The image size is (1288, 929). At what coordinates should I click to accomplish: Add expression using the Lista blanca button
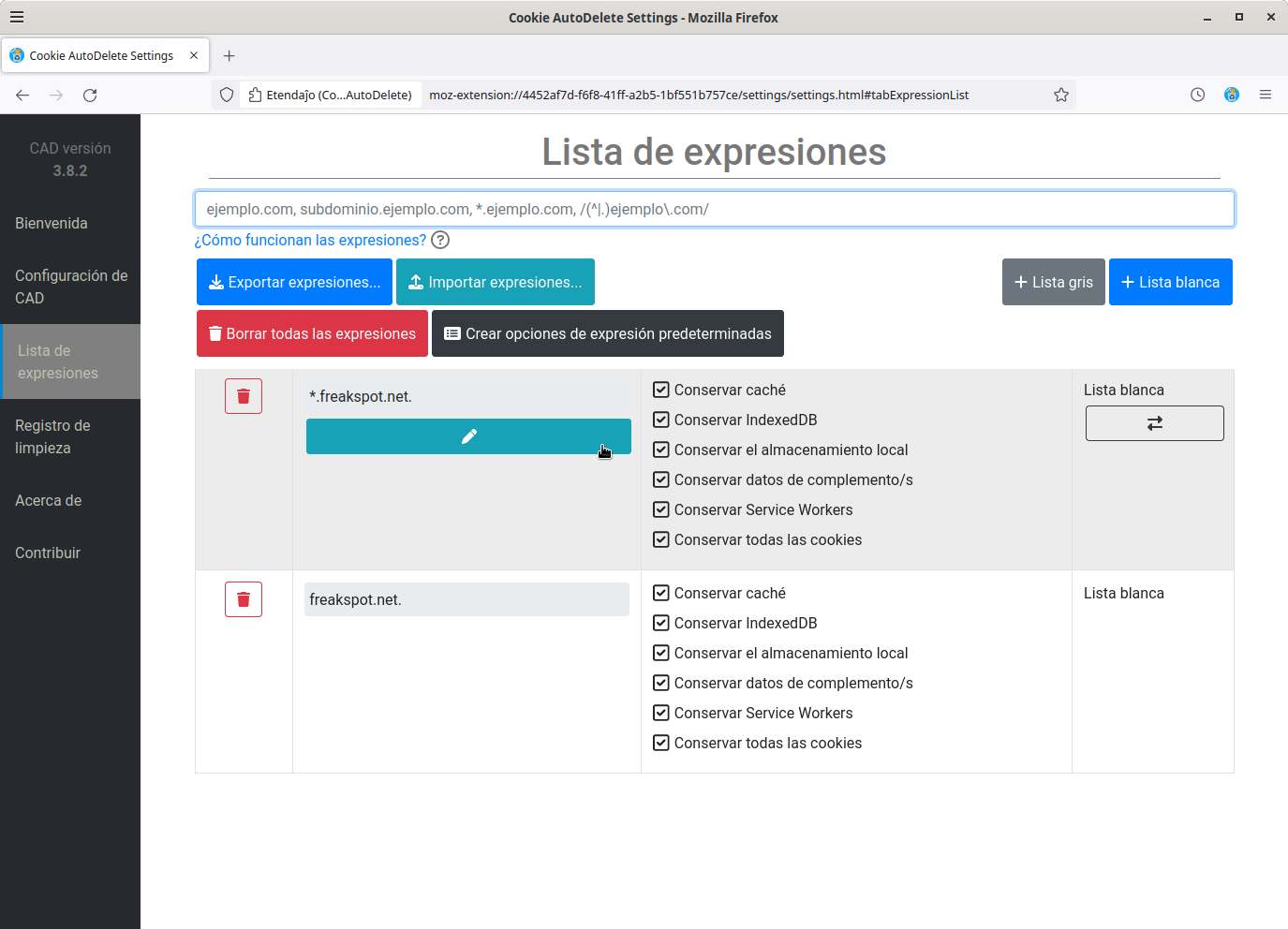point(1170,282)
